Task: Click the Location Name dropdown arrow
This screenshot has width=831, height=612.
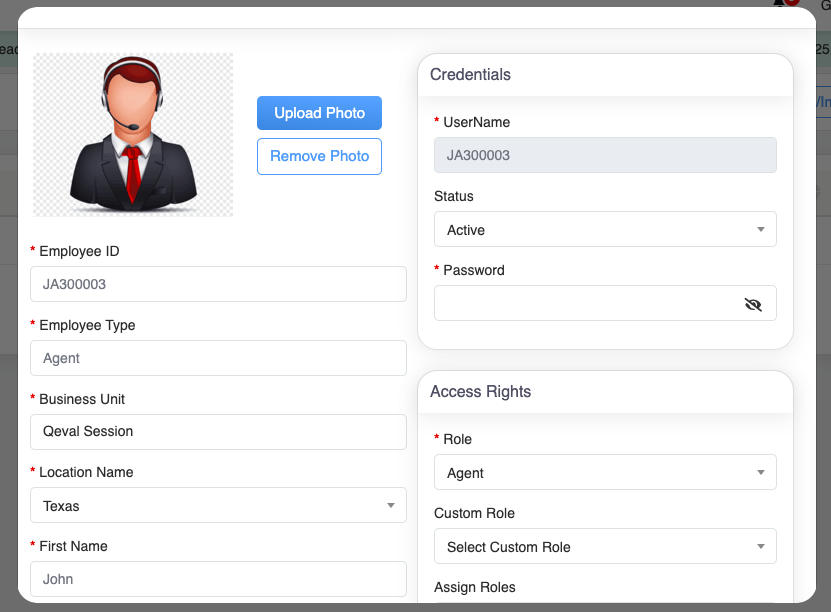Action: coord(390,506)
